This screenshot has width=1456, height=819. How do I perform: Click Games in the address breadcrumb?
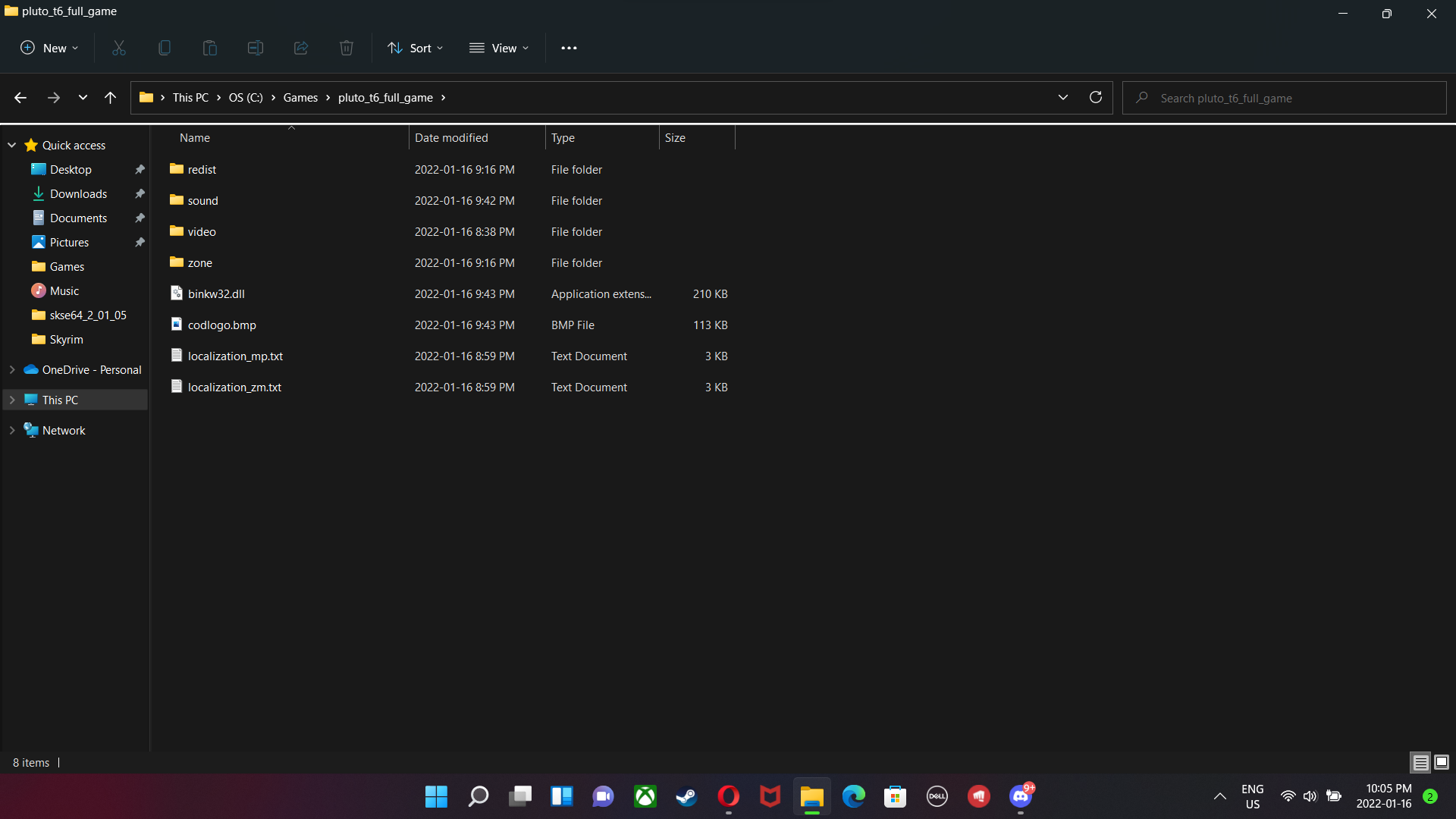pyautogui.click(x=300, y=97)
